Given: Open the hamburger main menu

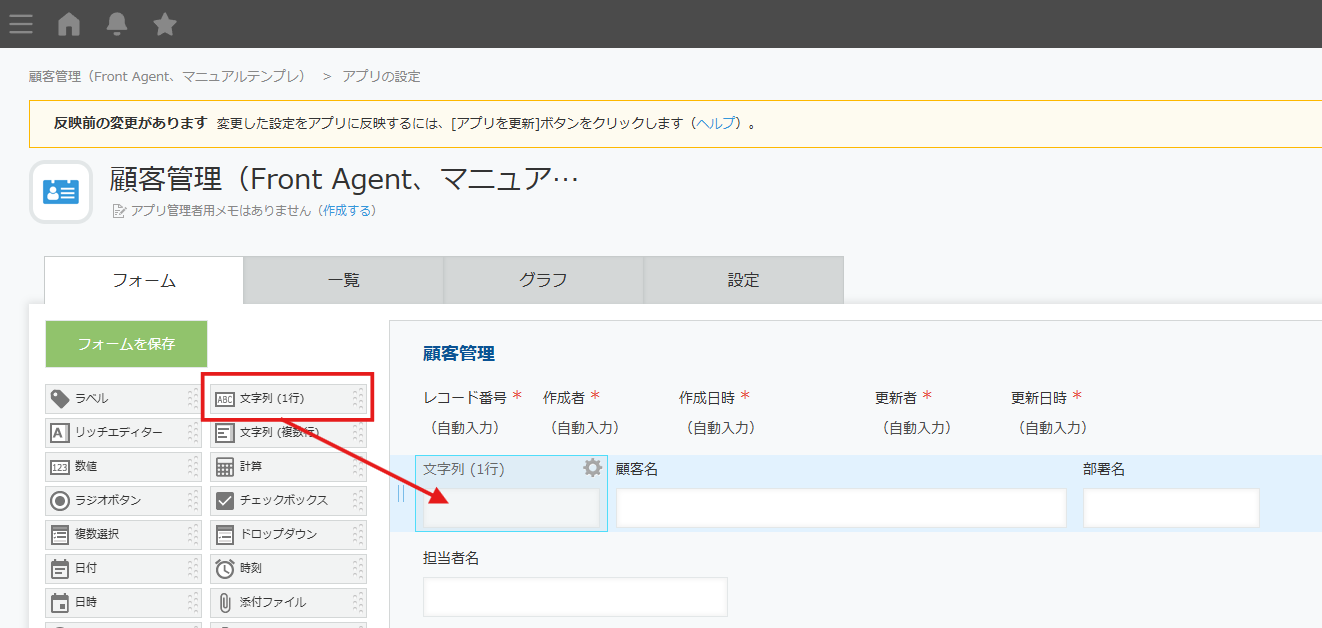Looking at the screenshot, I should pyautogui.click(x=21, y=24).
